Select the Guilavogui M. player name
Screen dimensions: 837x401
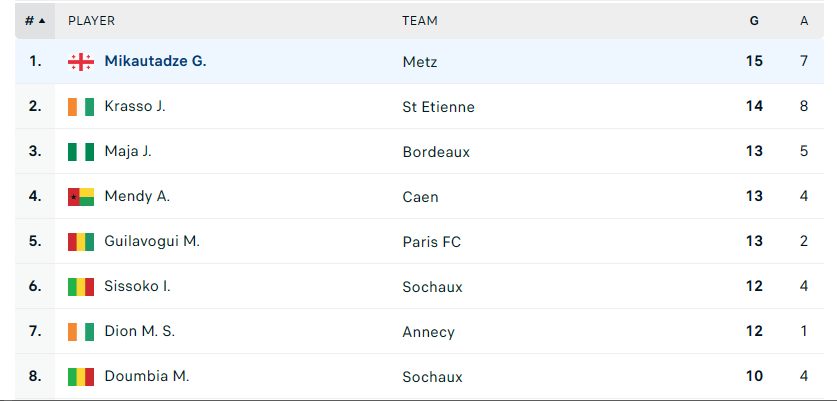[152, 241]
